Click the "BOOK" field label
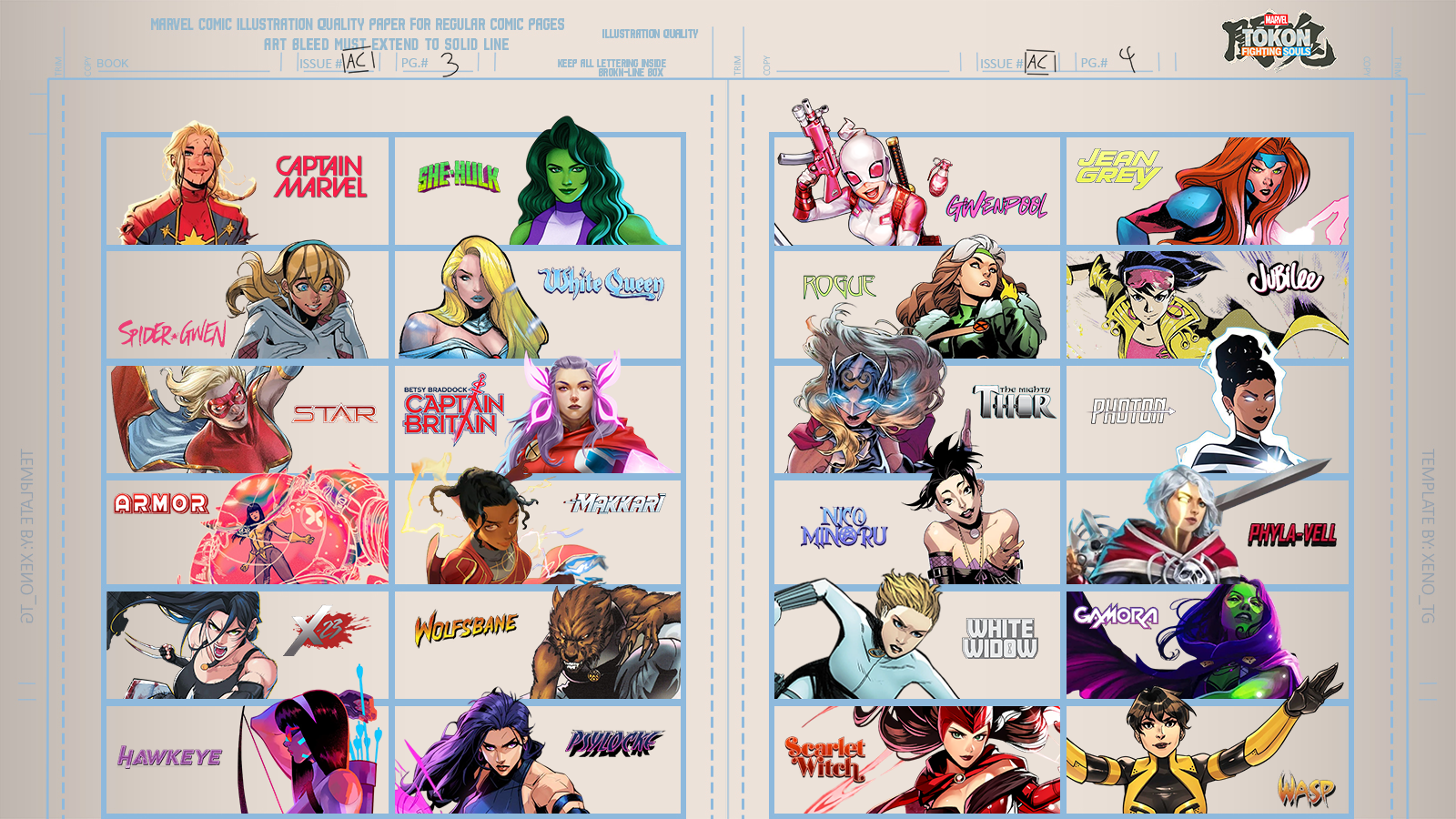This screenshot has width=1456, height=819. 113,64
